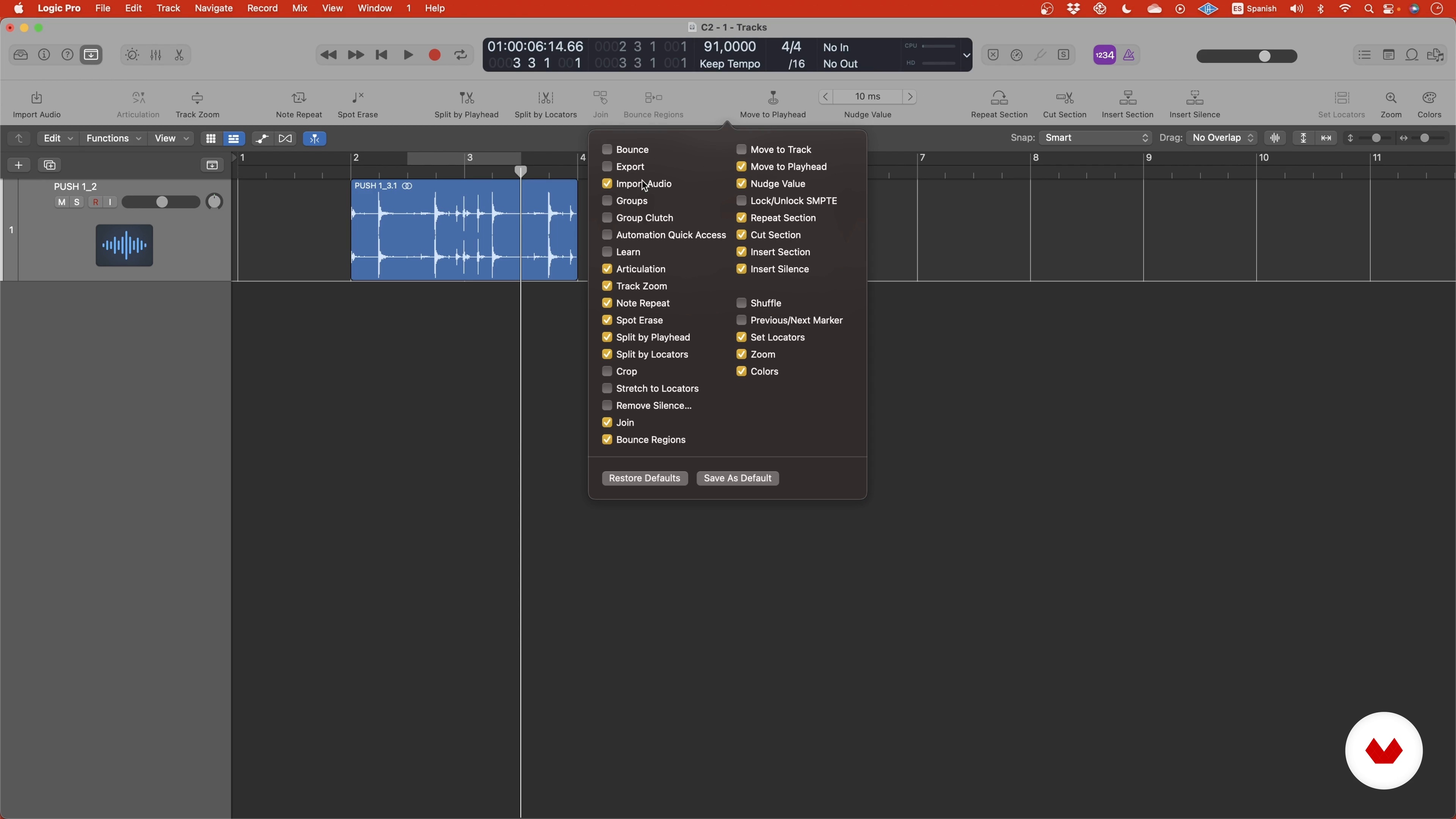This screenshot has width=1456, height=819.
Task: Go to beginning with transport button
Action: click(x=381, y=55)
